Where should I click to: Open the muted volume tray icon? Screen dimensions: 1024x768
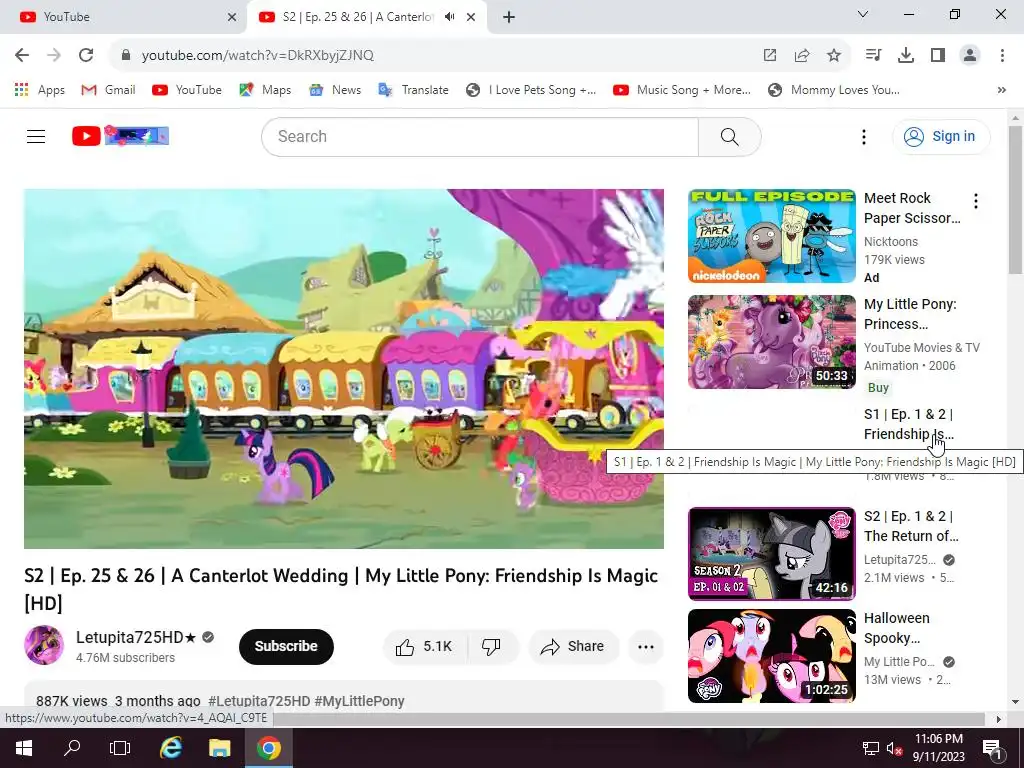point(895,748)
